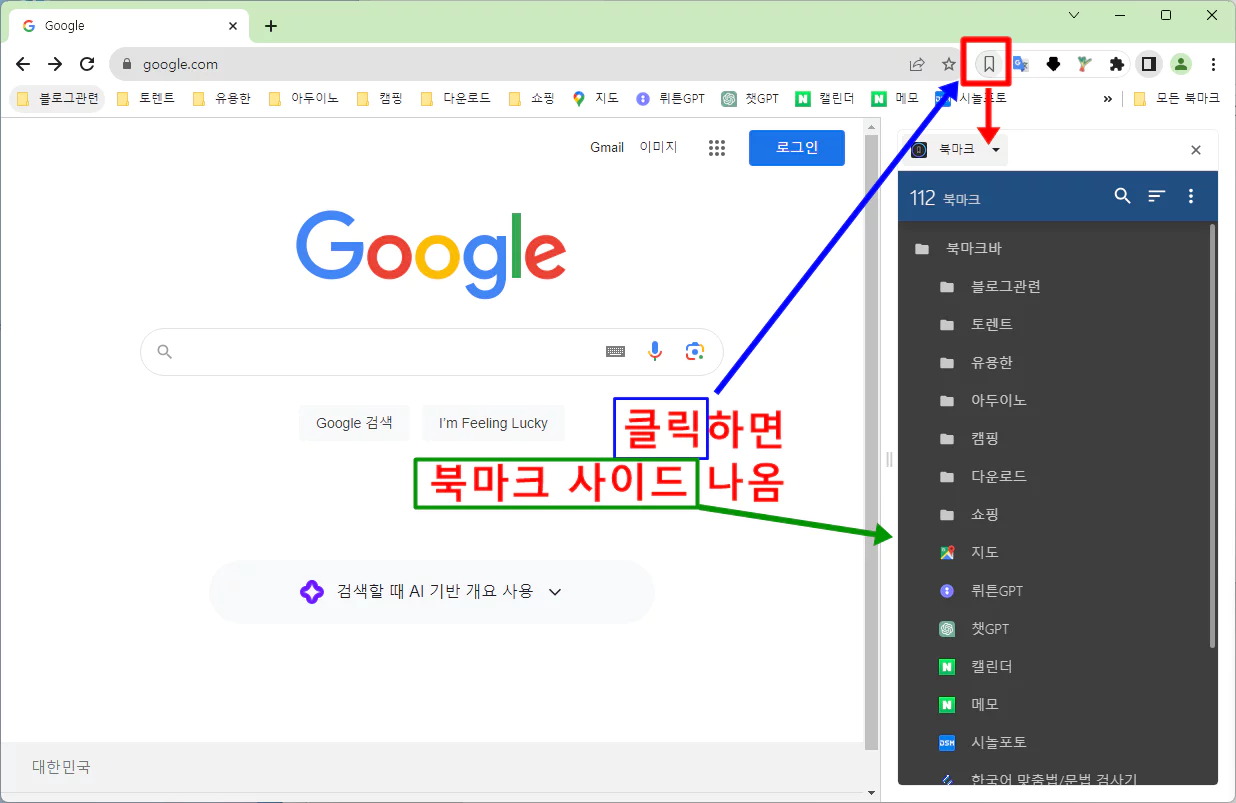Start a voice search with the microphone
This screenshot has width=1236, height=803.
pos(655,351)
